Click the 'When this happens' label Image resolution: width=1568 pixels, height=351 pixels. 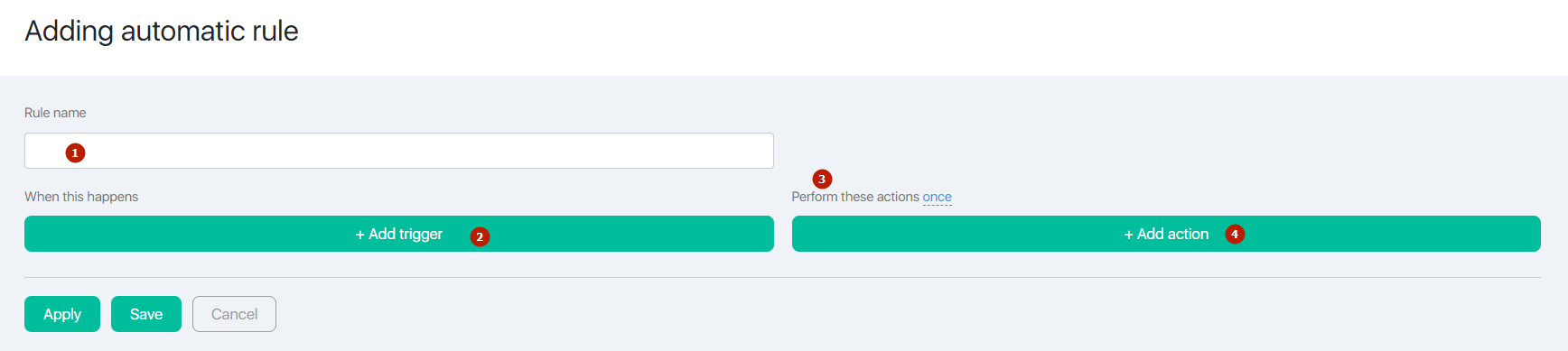[81, 197]
